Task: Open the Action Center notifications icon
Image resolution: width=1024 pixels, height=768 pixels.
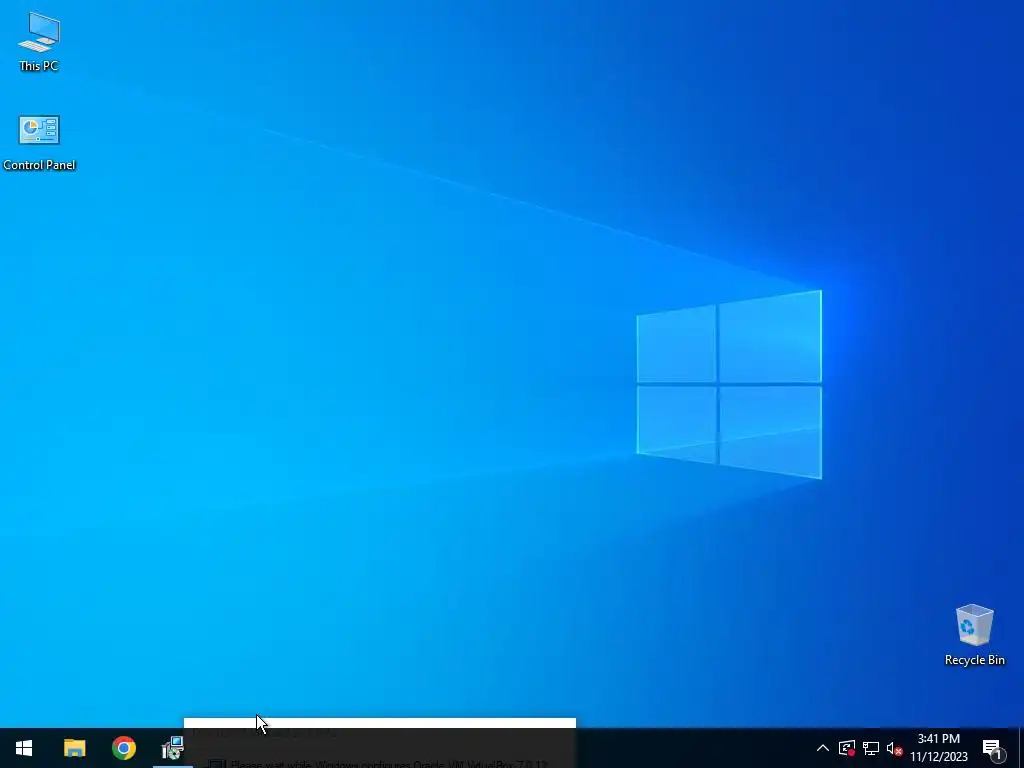Action: point(992,748)
